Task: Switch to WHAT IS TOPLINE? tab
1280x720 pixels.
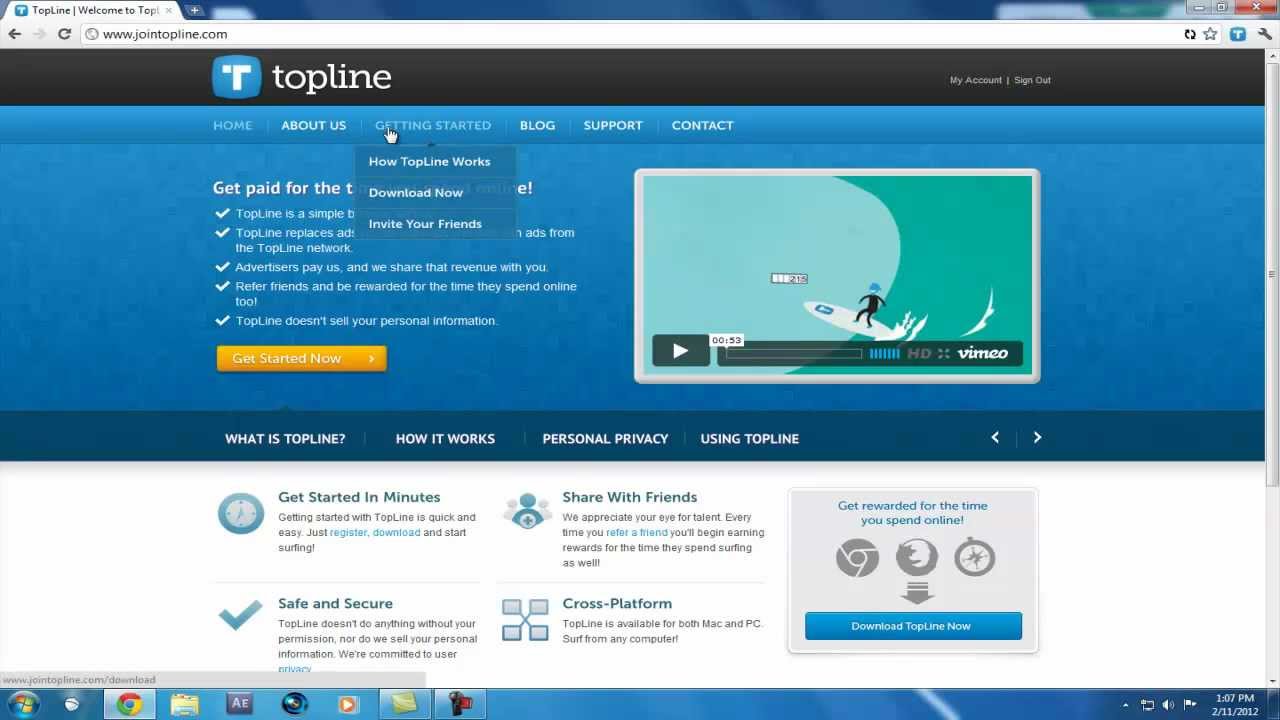Action: pyautogui.click(x=285, y=438)
